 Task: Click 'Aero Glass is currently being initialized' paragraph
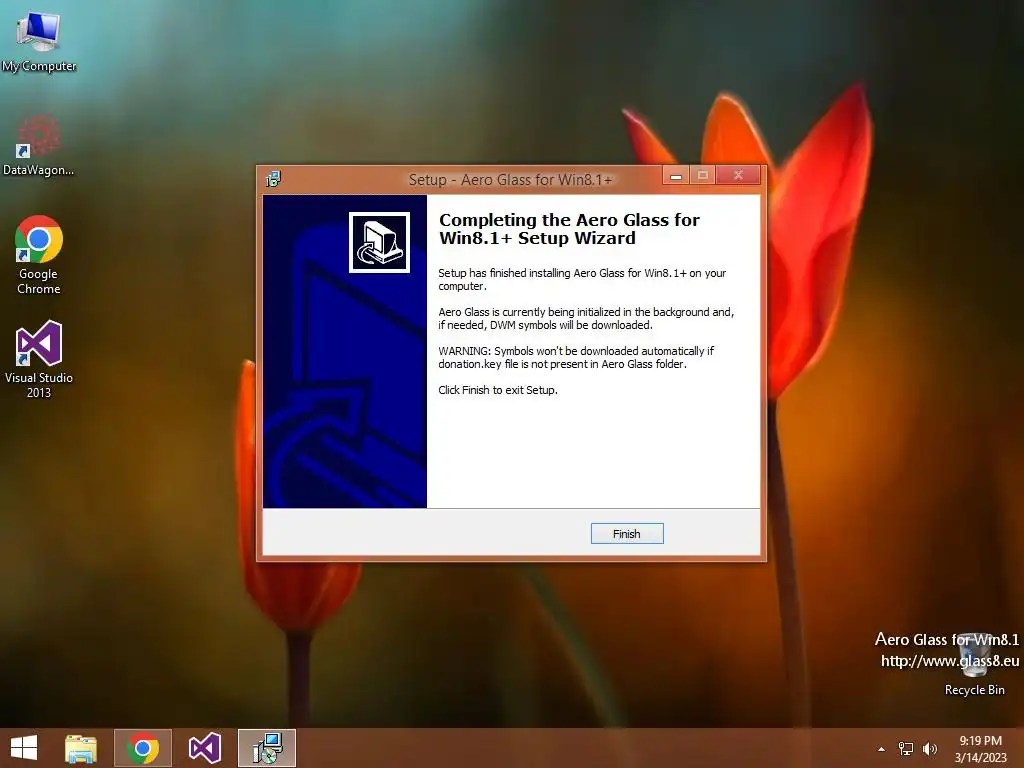586,318
